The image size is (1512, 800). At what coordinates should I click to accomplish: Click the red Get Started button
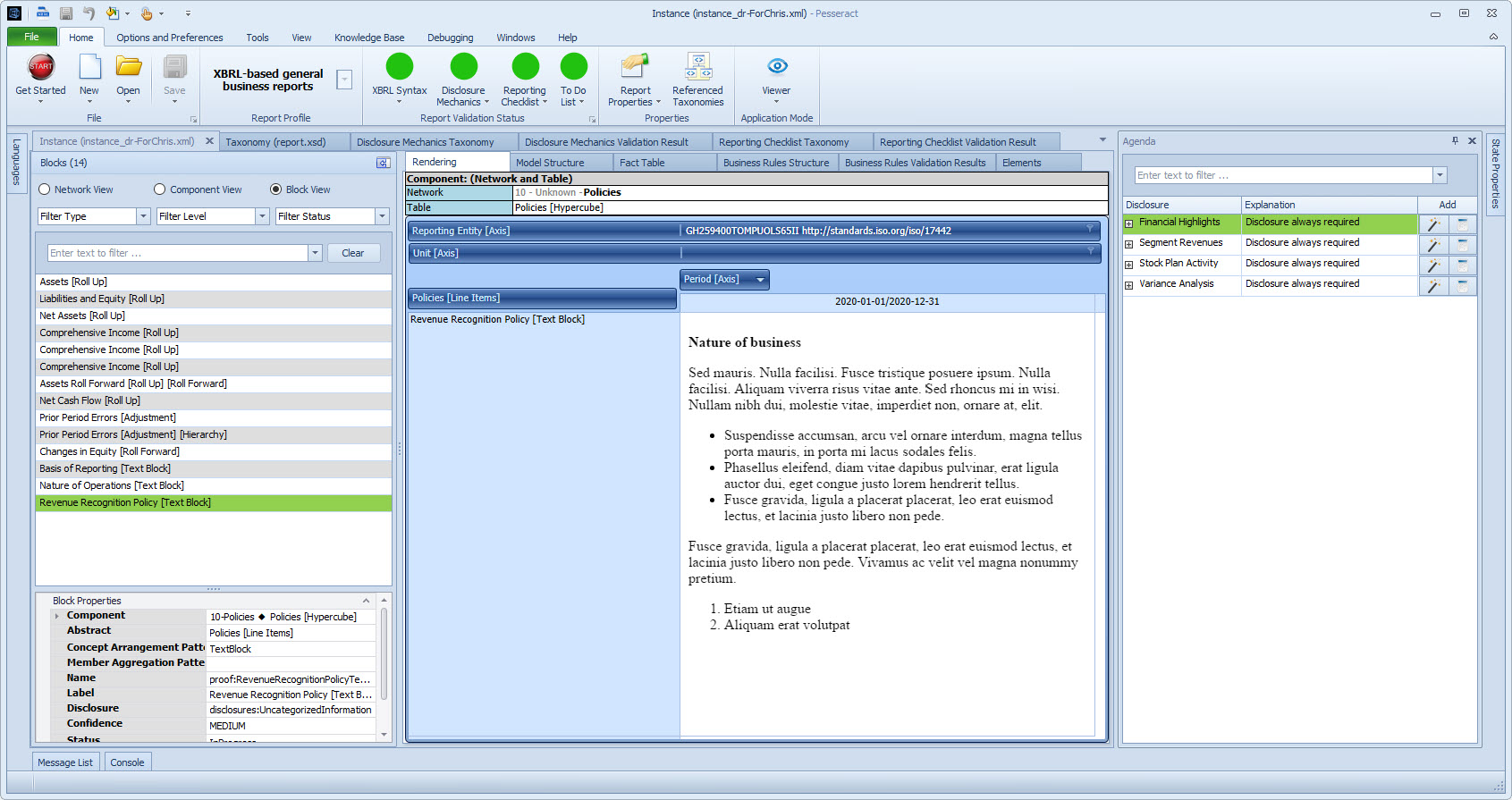click(41, 77)
